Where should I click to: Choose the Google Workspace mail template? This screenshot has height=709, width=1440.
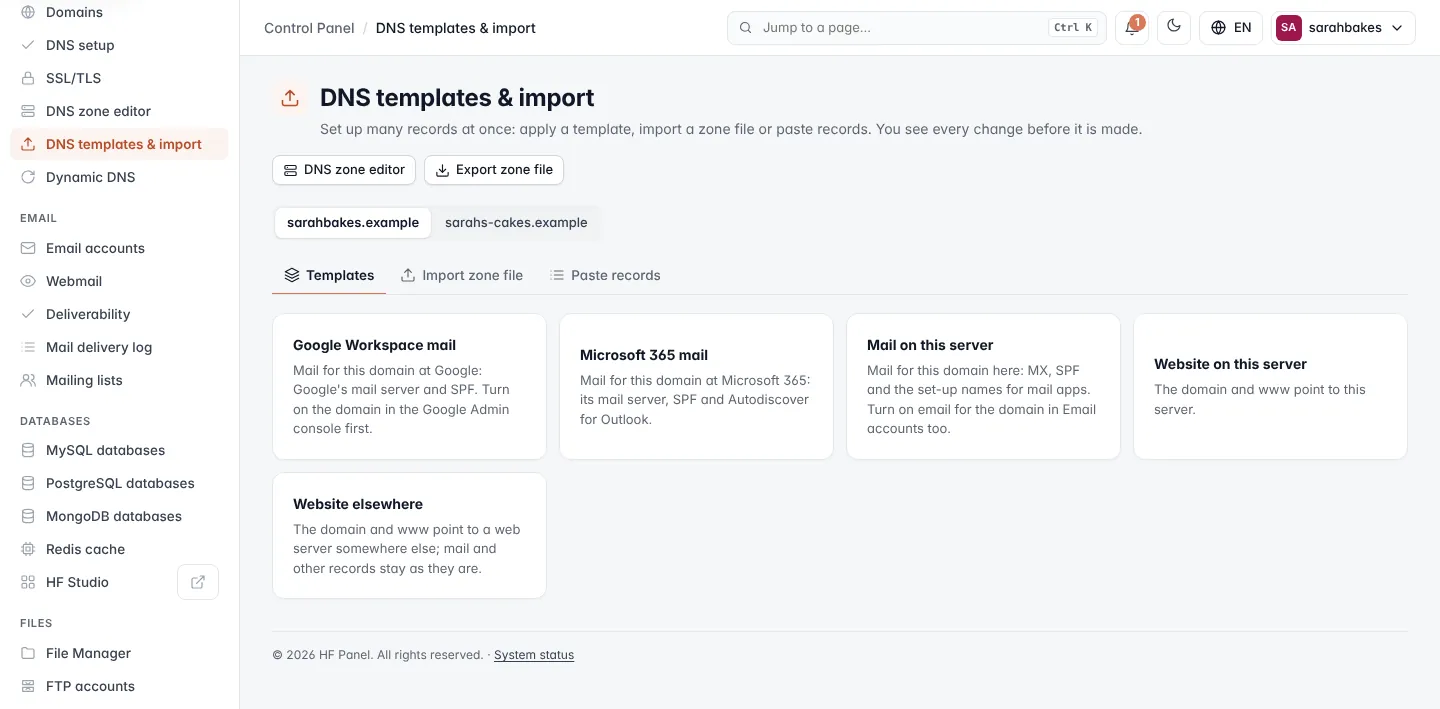coord(409,387)
